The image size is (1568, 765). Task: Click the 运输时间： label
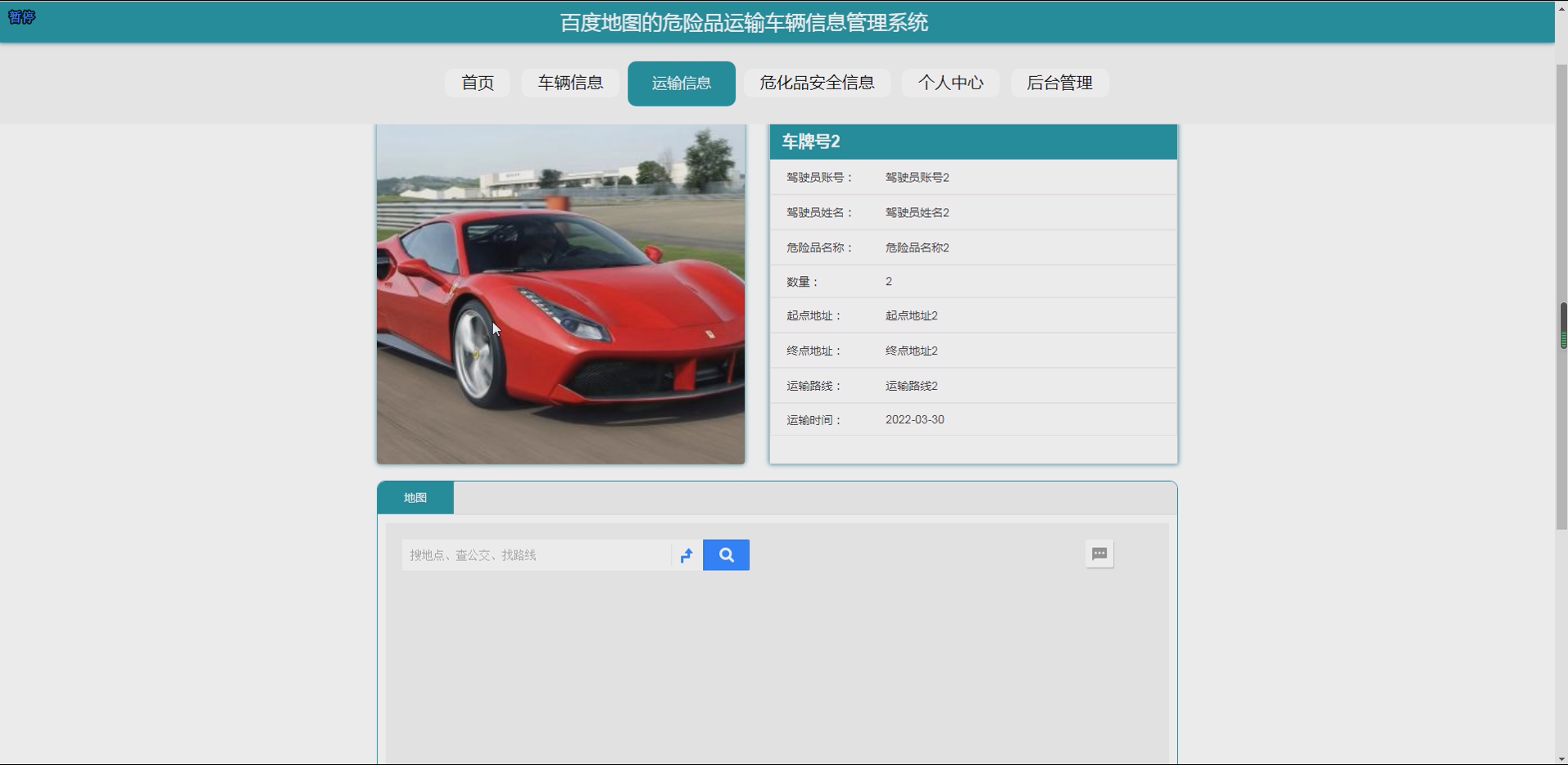814,420
